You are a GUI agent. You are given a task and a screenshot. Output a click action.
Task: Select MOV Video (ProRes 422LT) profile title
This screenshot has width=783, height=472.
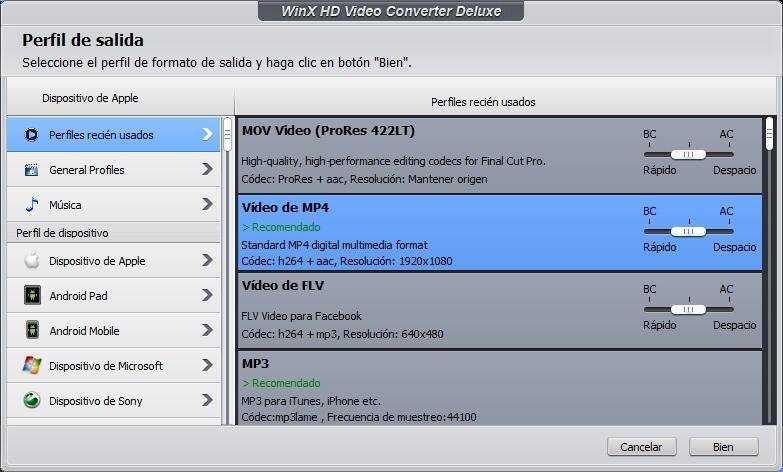(328, 131)
